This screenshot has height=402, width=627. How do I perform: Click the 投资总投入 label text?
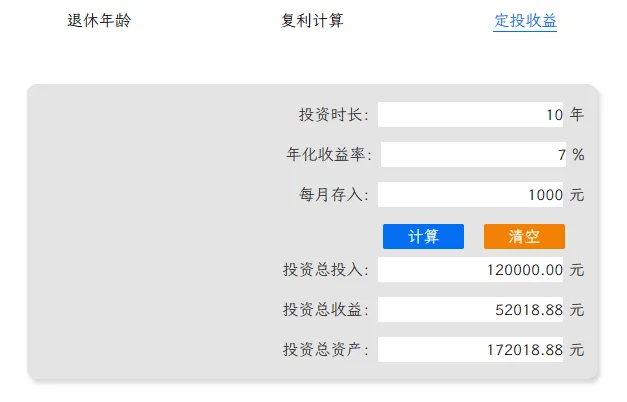(326, 270)
